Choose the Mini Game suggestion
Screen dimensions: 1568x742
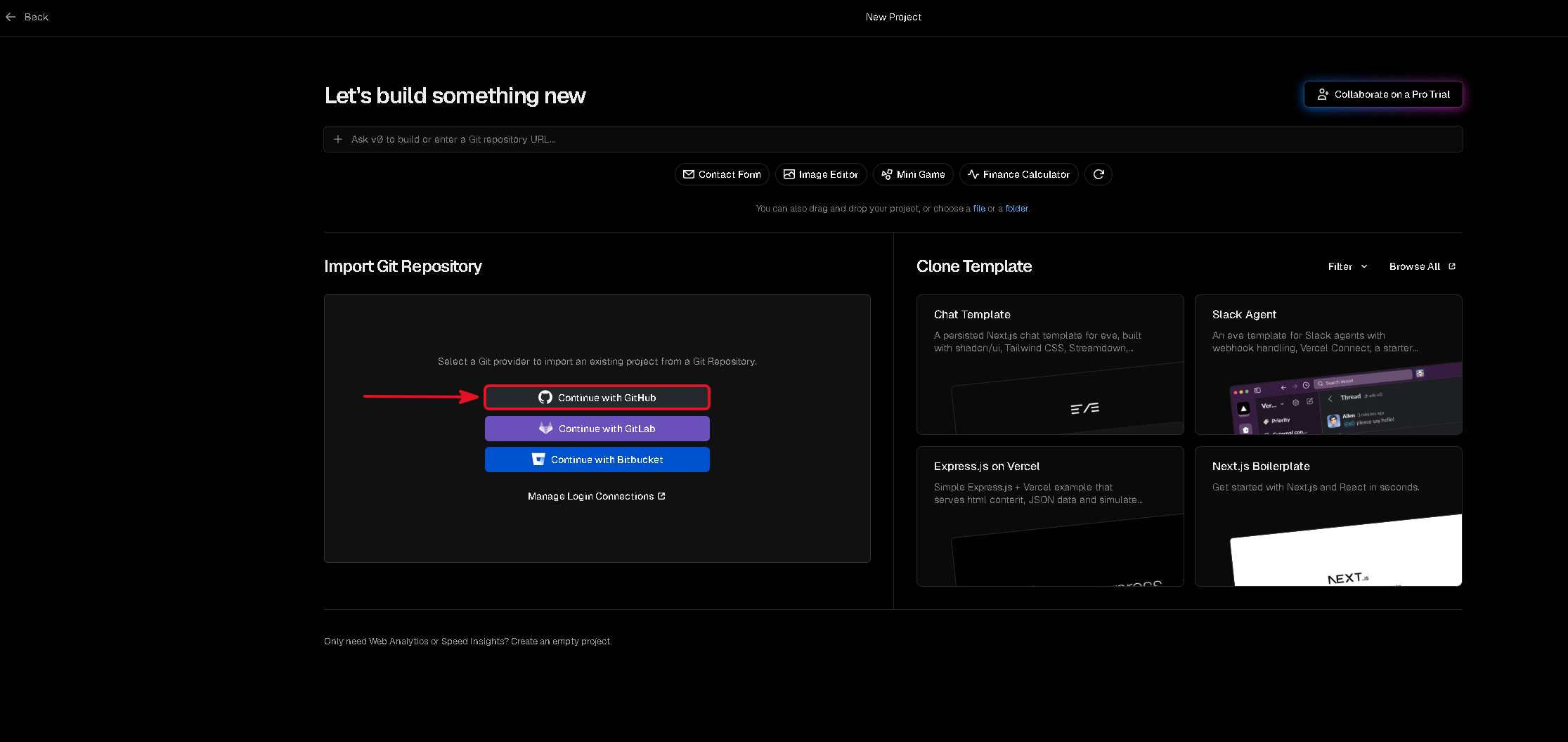913,174
